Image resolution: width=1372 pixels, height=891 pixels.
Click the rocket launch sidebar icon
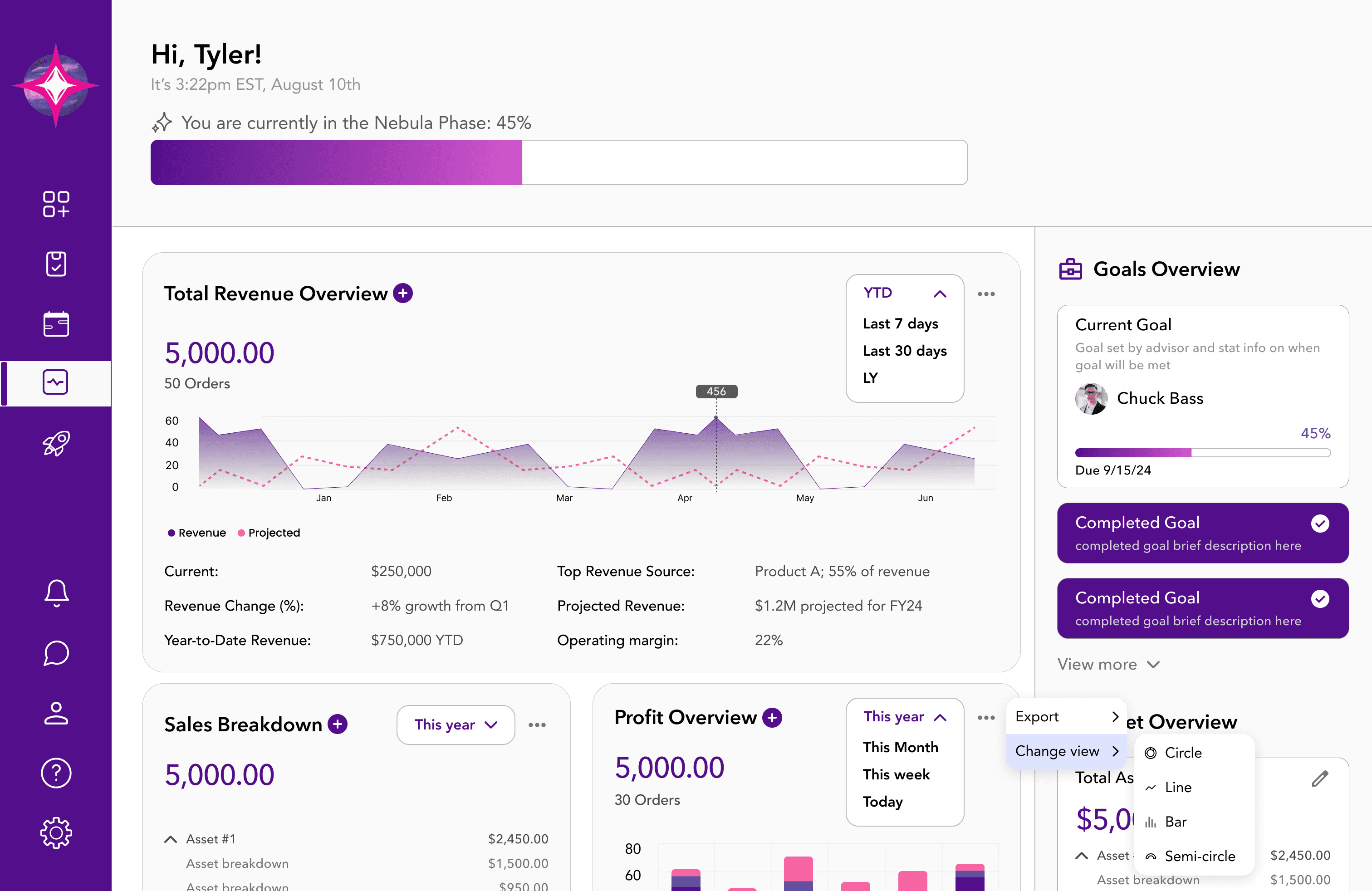click(x=56, y=443)
